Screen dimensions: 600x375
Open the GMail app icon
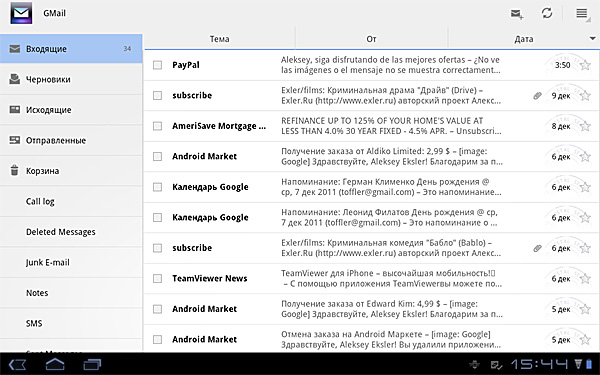[21, 13]
